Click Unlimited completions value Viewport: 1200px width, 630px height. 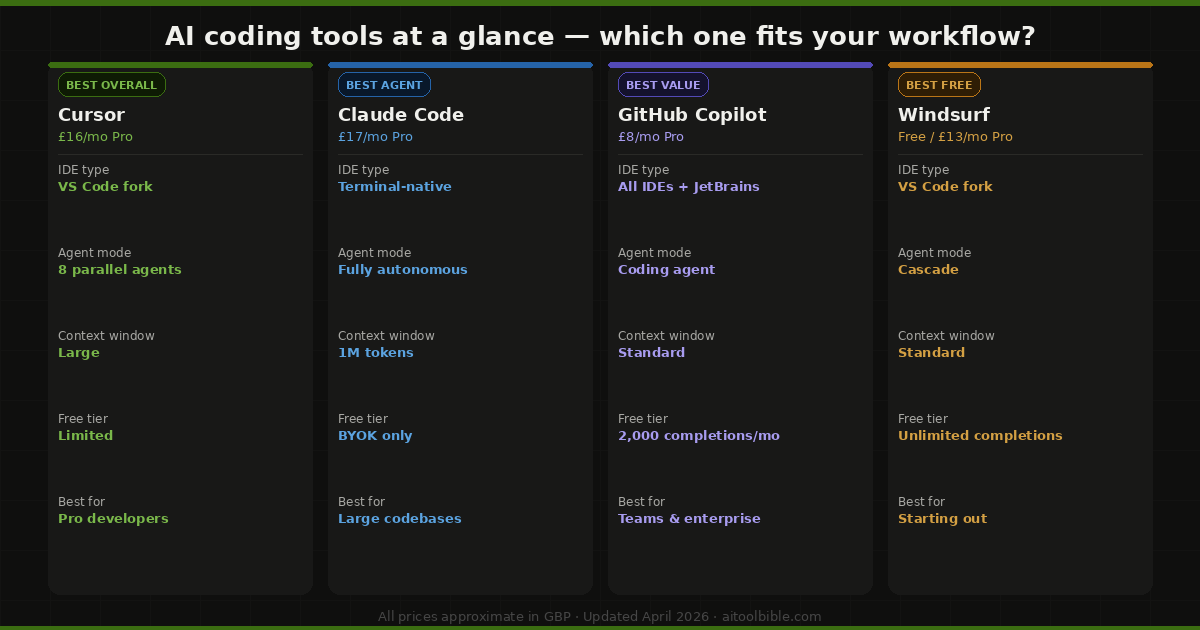pos(980,436)
